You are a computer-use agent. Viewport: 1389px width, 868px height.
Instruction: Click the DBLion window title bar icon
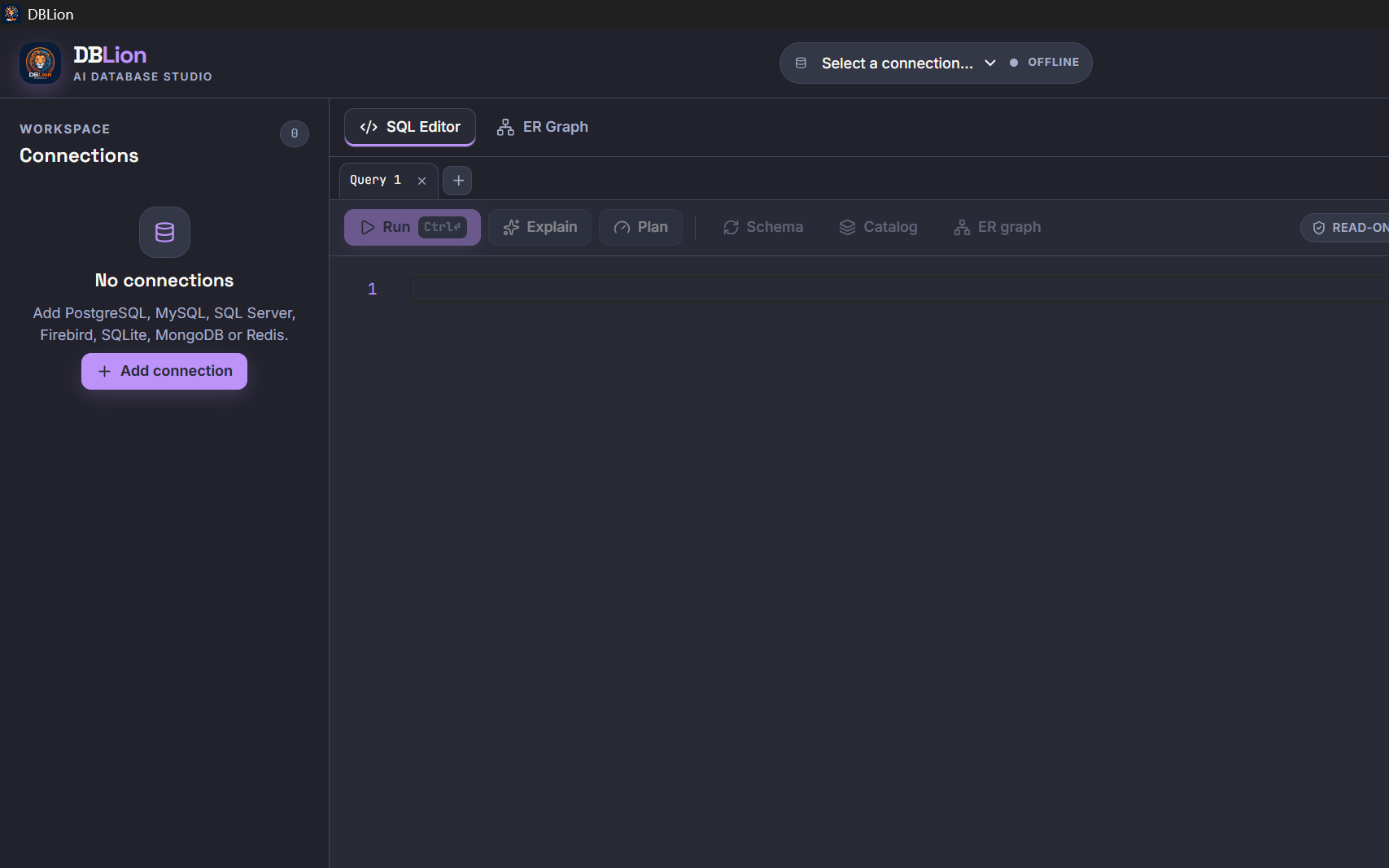coord(11,14)
